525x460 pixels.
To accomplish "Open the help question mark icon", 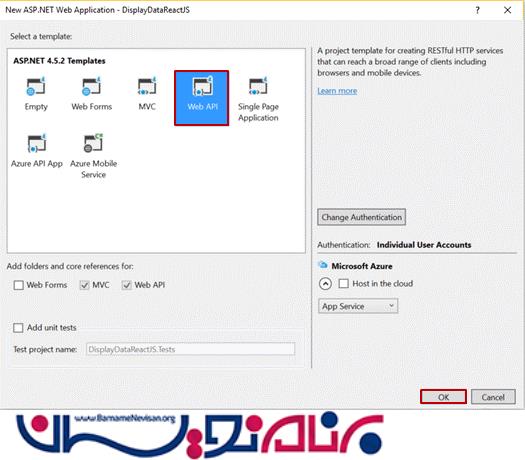I will click(x=477, y=10).
